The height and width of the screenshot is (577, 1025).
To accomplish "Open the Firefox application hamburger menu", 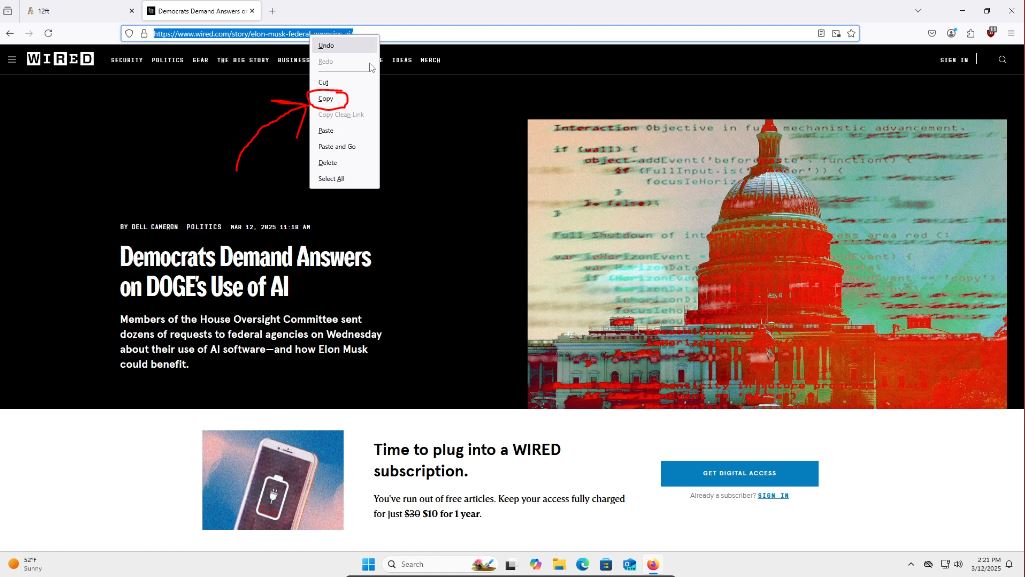I will tap(1011, 33).
